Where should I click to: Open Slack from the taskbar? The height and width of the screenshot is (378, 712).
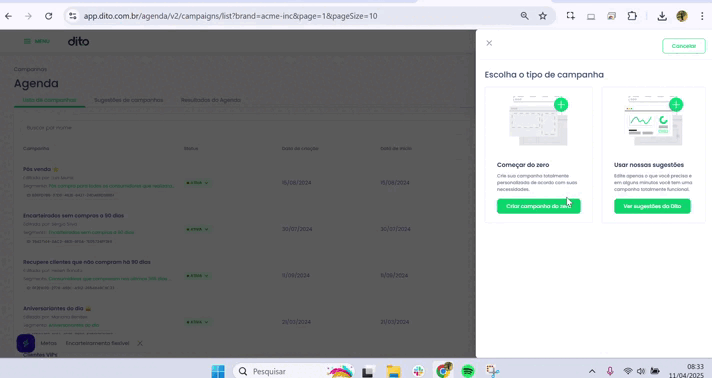tap(418, 371)
